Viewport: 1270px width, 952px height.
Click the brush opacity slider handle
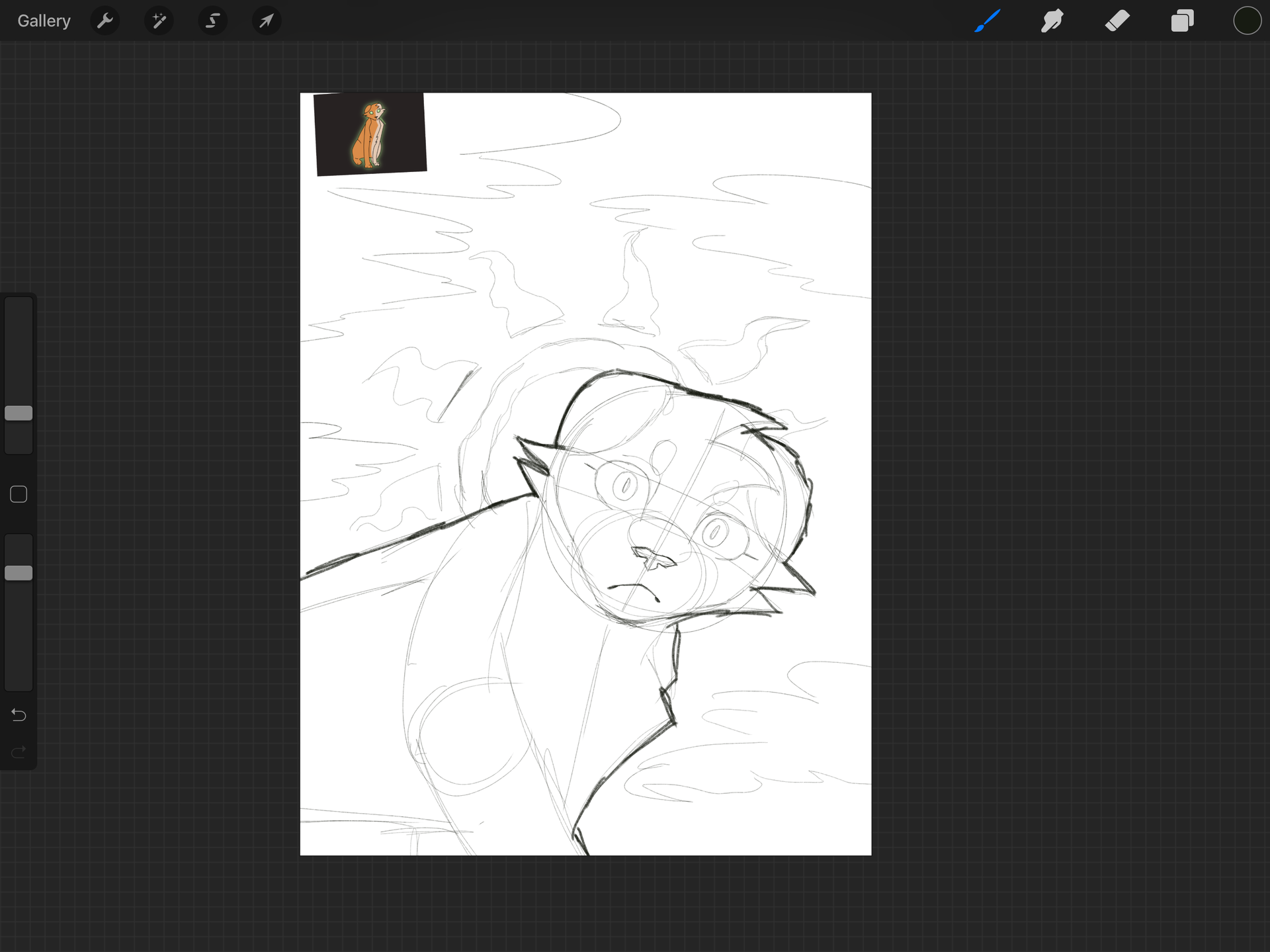point(19,573)
